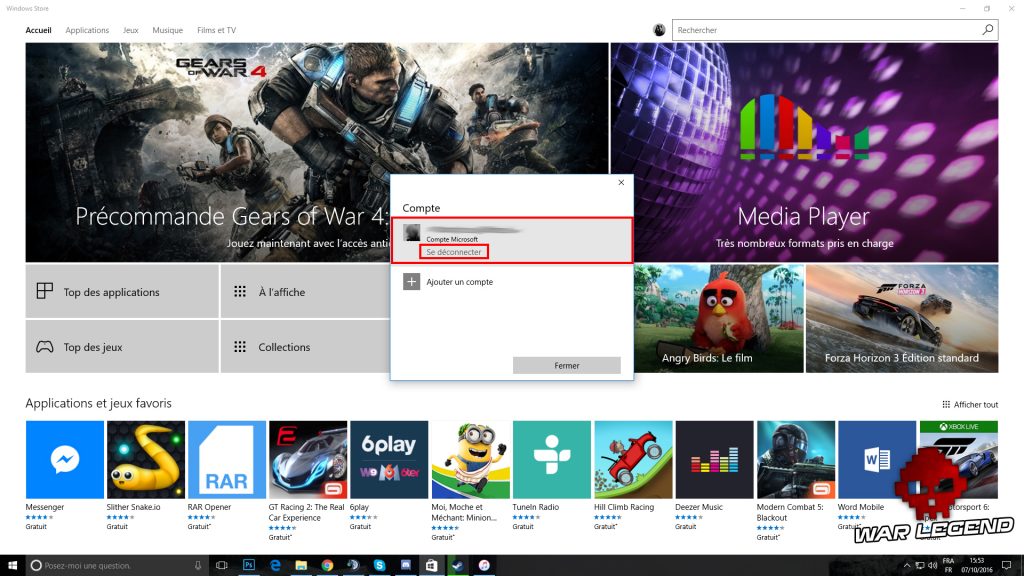1024x576 pixels.
Task: Open the Jeux tab
Action: tap(131, 30)
